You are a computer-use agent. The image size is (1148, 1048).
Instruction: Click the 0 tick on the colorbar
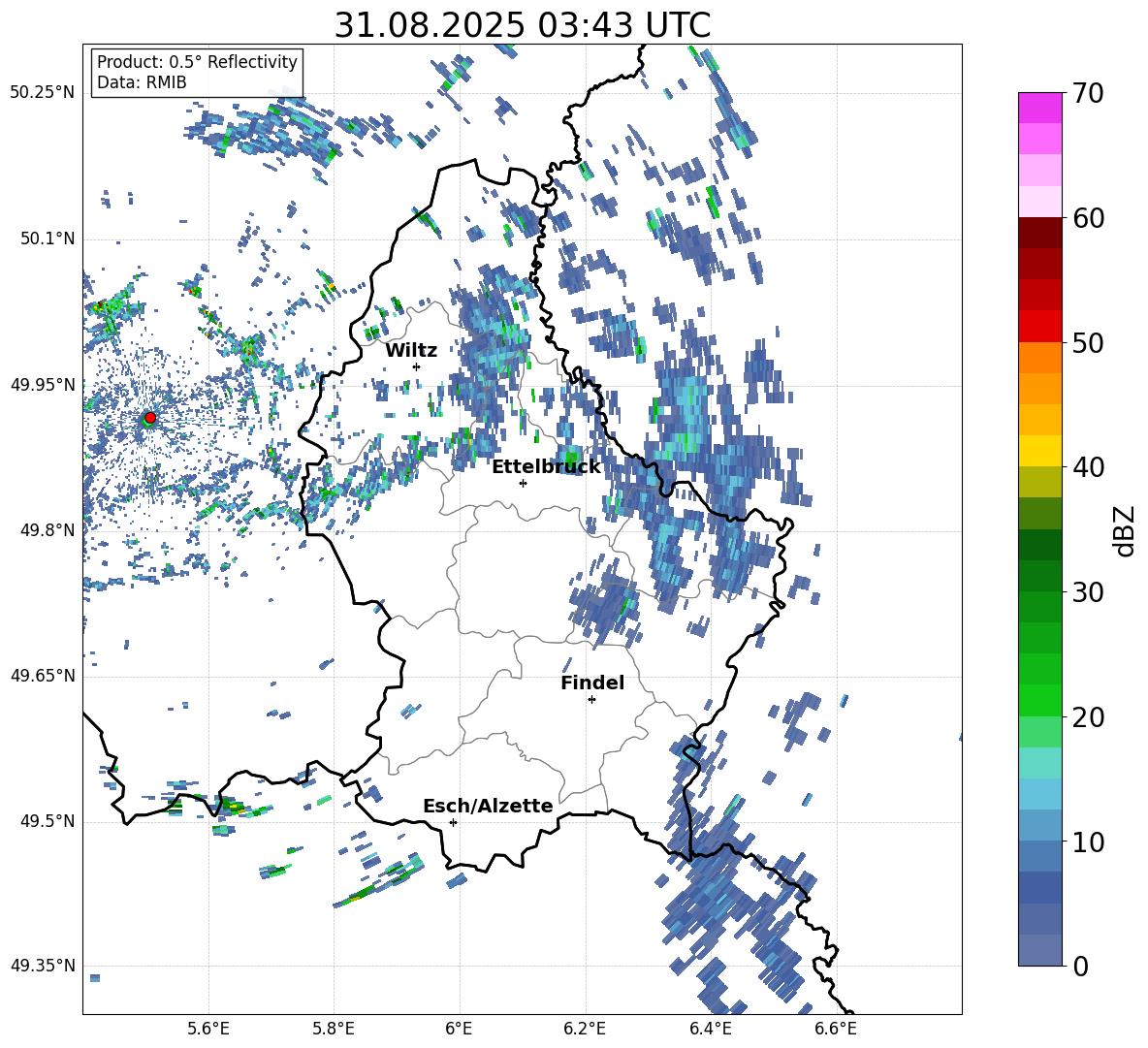[x=1080, y=966]
